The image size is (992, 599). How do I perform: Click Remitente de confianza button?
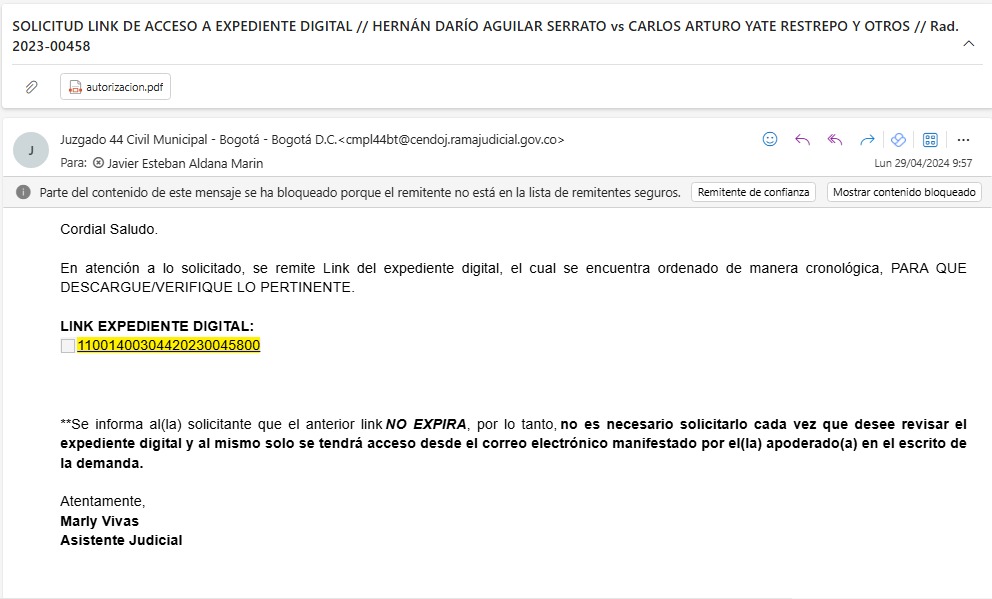point(753,192)
